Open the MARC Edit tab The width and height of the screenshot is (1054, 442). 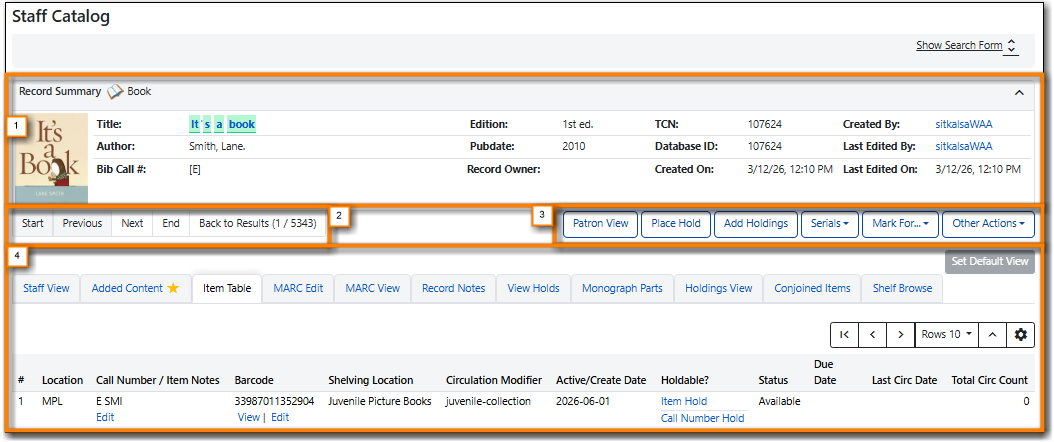pyautogui.click(x=298, y=288)
